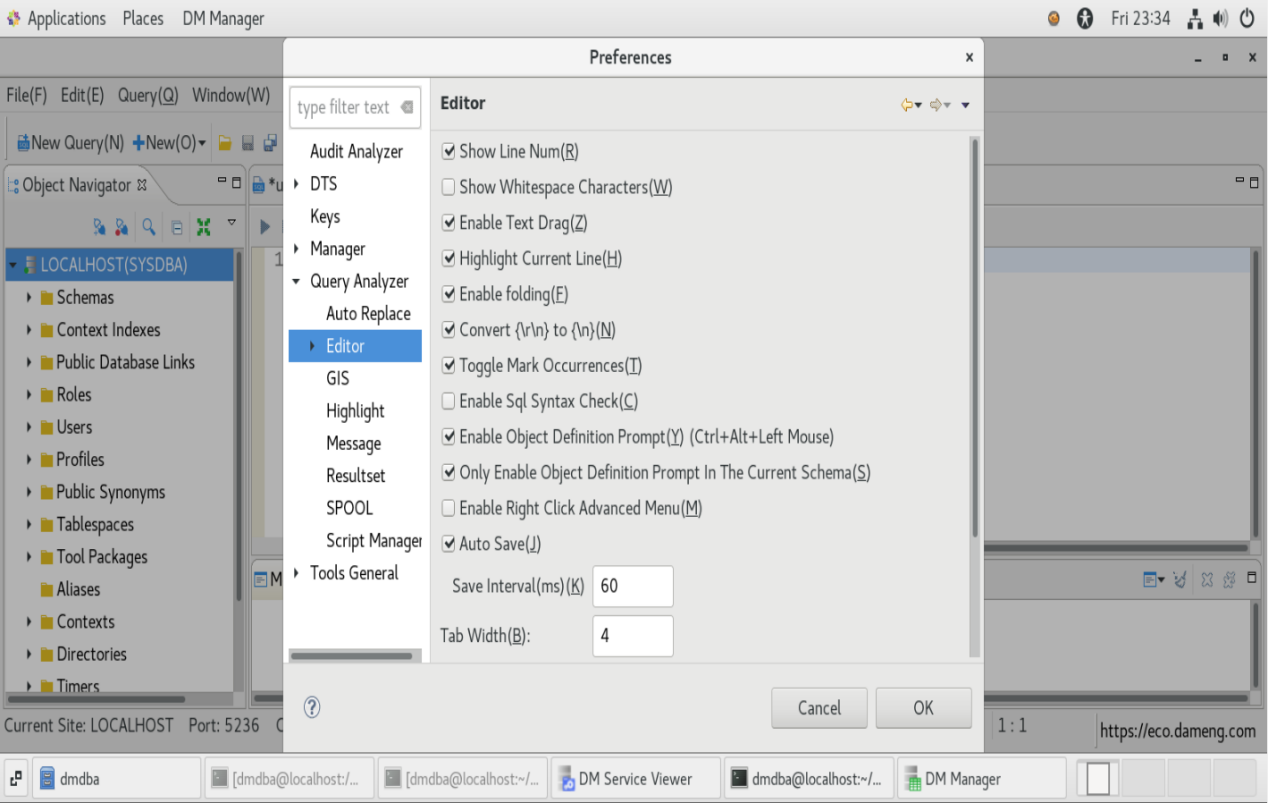1268x803 pixels.
Task: Toggle Enable folding(F) checkbox
Action: (448, 294)
